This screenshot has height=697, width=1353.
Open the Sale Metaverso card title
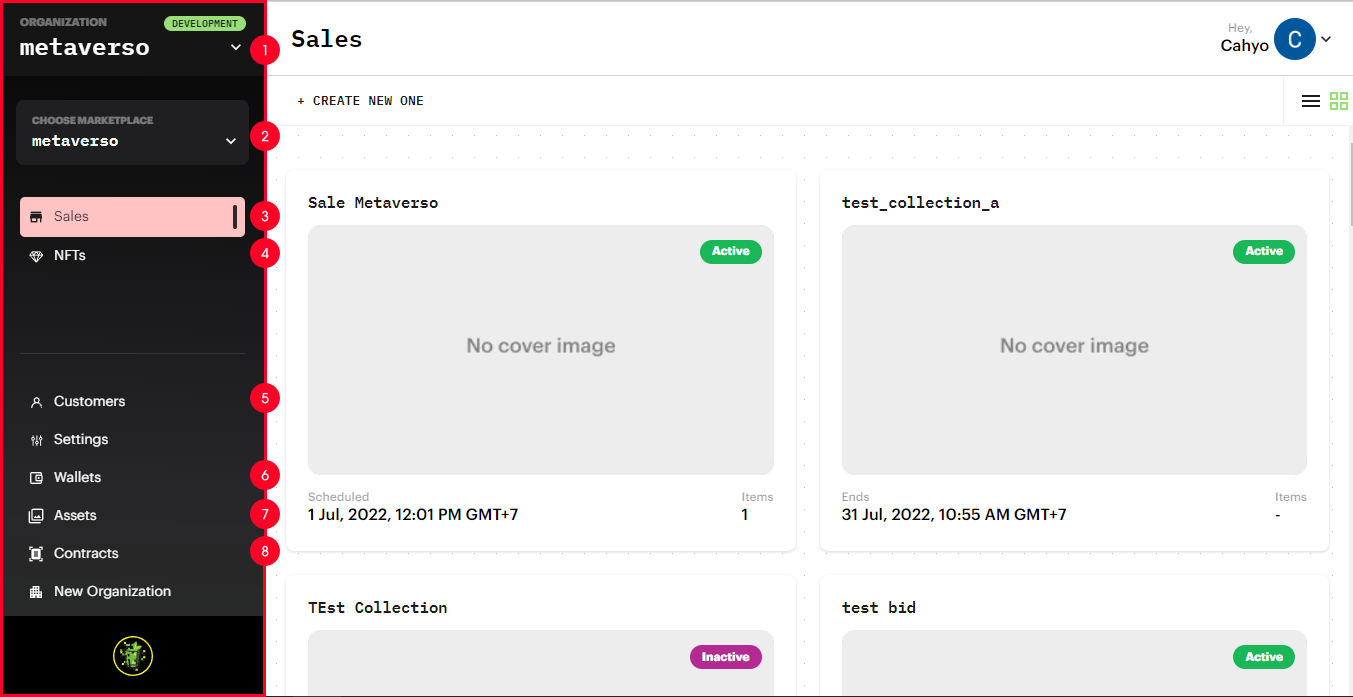pyautogui.click(x=373, y=203)
